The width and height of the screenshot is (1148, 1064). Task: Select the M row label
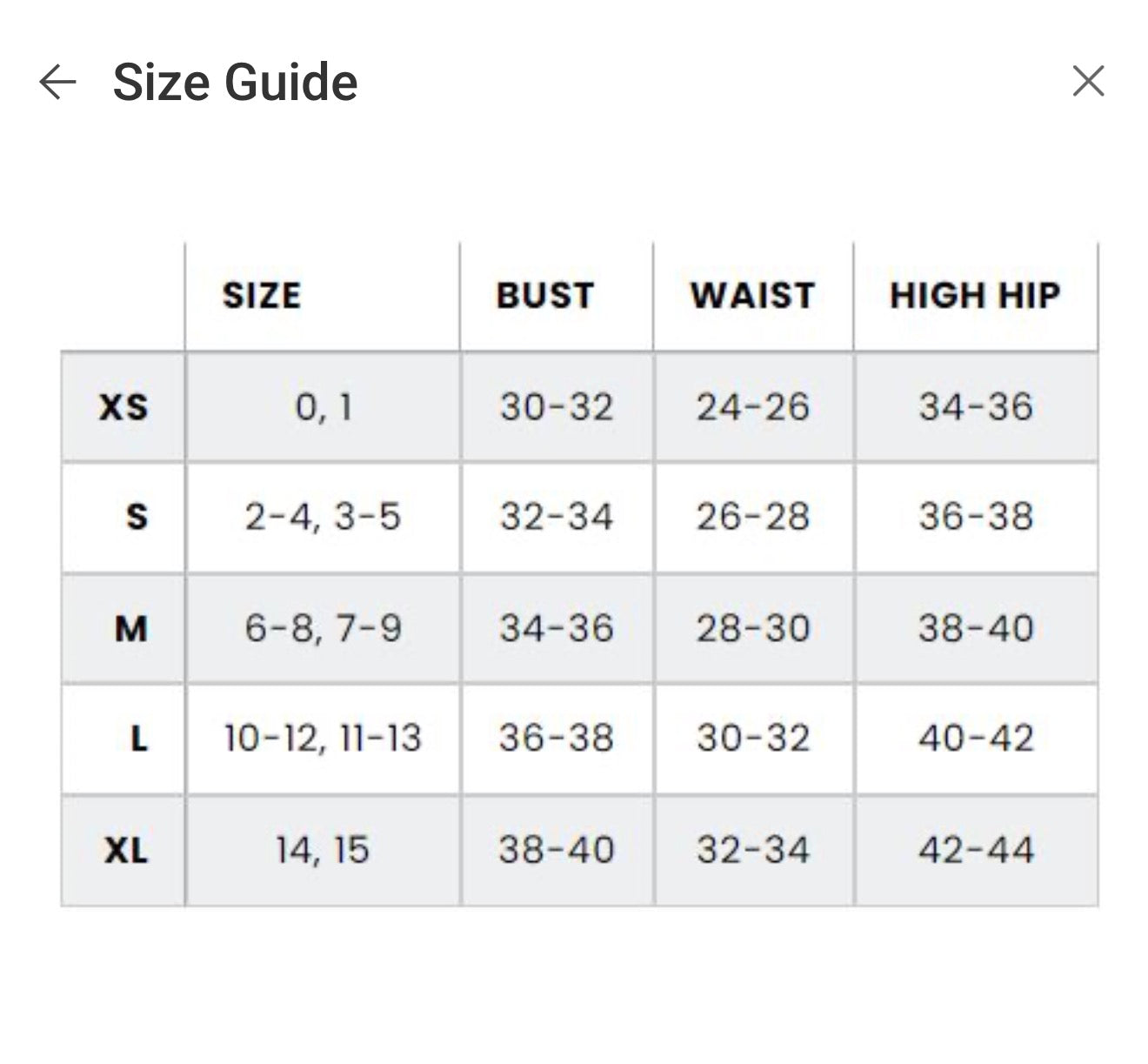[x=130, y=628]
